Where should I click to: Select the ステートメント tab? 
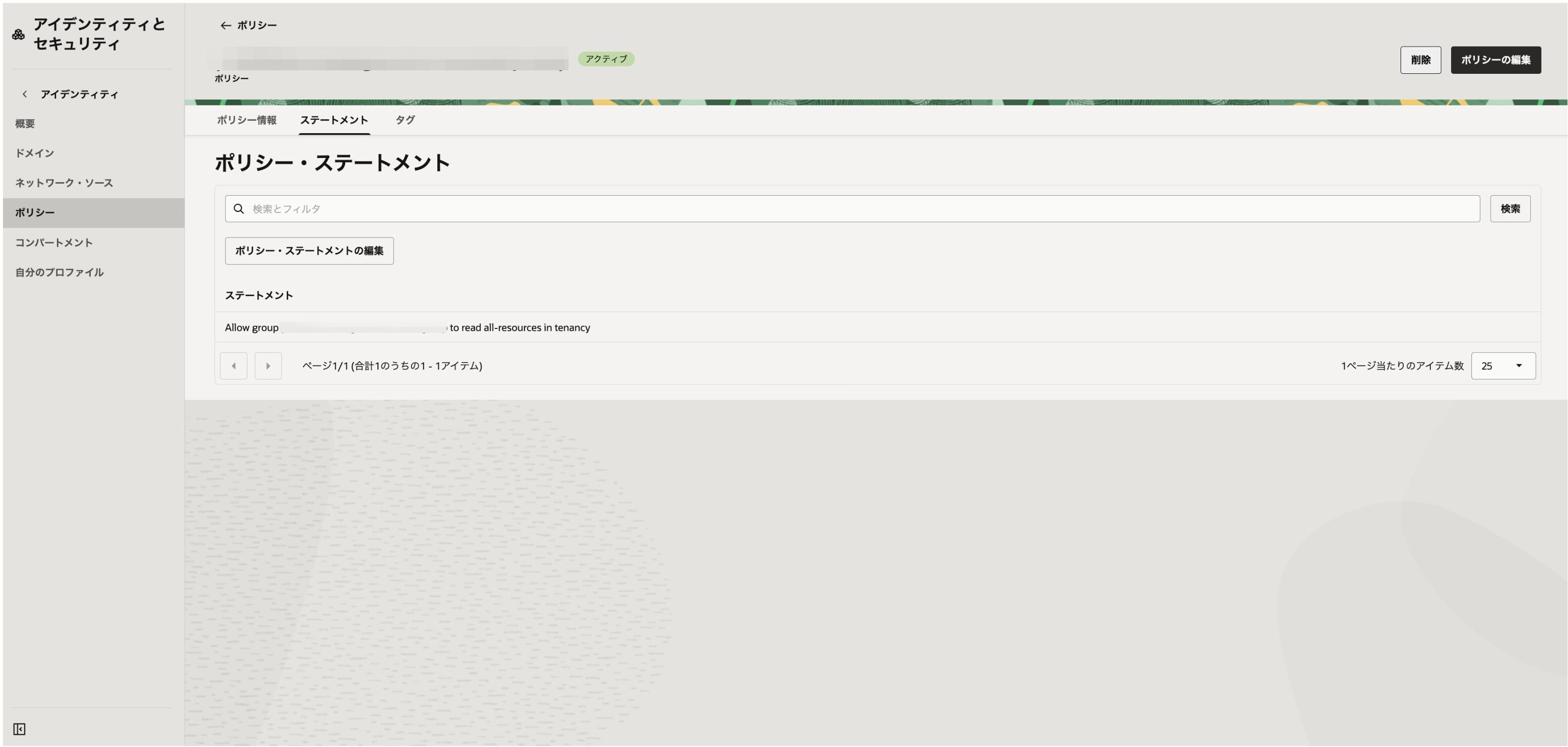pyautogui.click(x=334, y=120)
